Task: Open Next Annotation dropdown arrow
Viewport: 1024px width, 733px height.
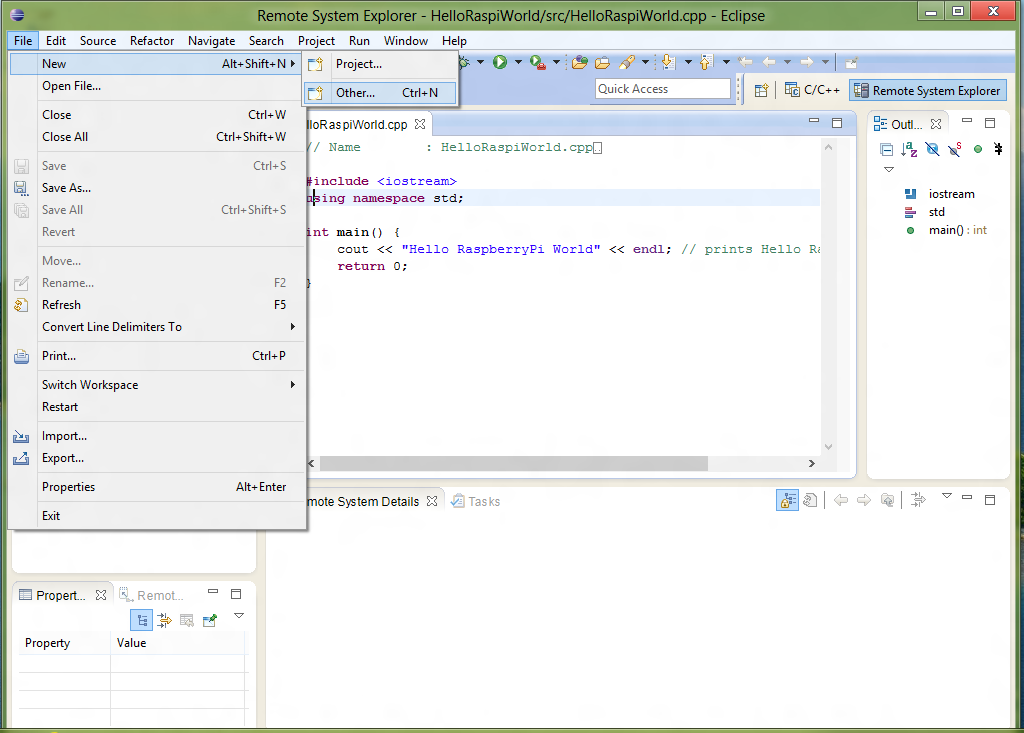Action: [x=688, y=63]
